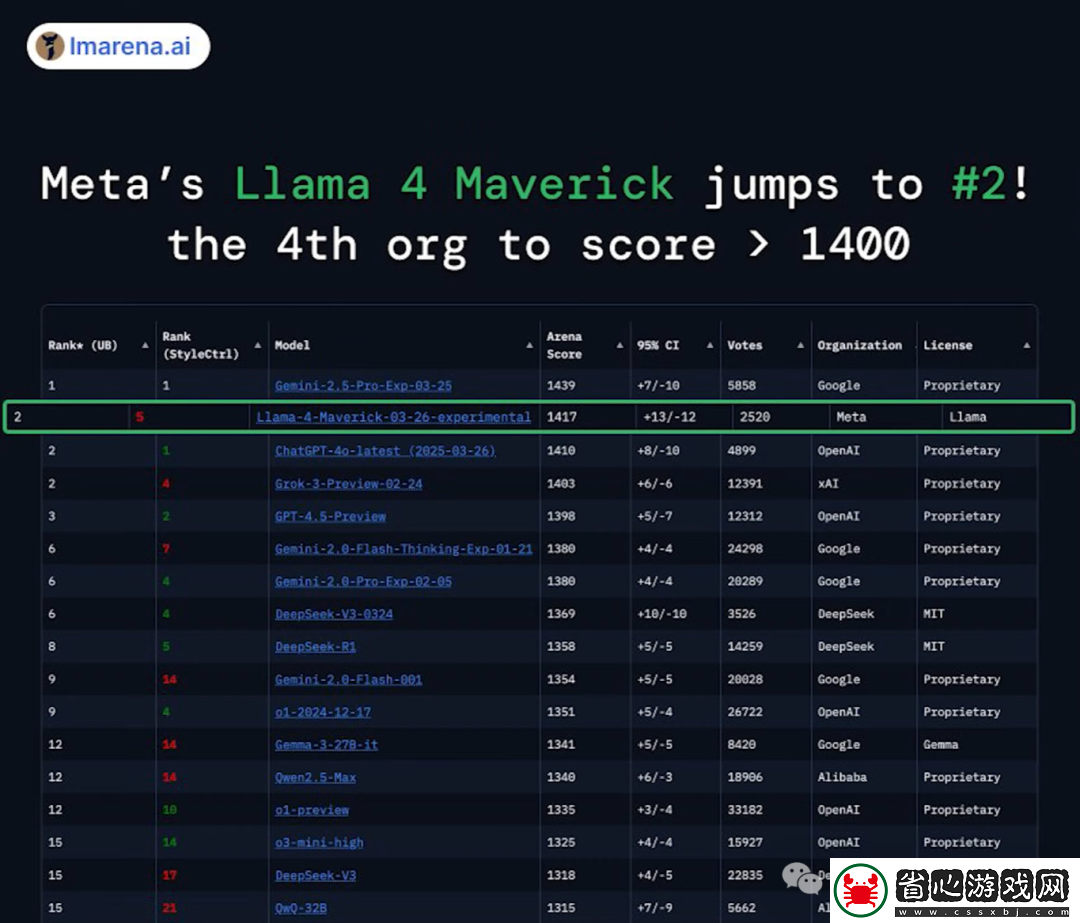The height and width of the screenshot is (923, 1080).
Task: Open Grok-3-Preview-02-24 model link
Action: [x=349, y=484]
